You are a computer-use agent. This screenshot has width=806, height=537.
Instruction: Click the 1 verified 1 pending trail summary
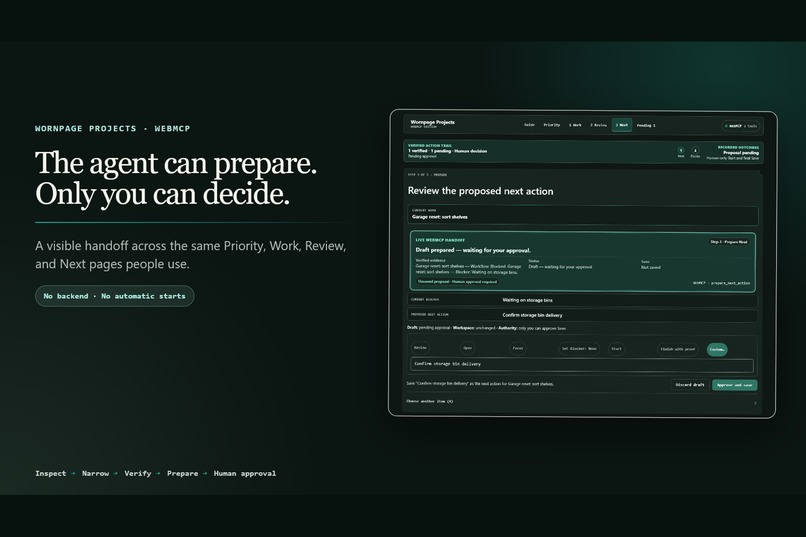448,151
